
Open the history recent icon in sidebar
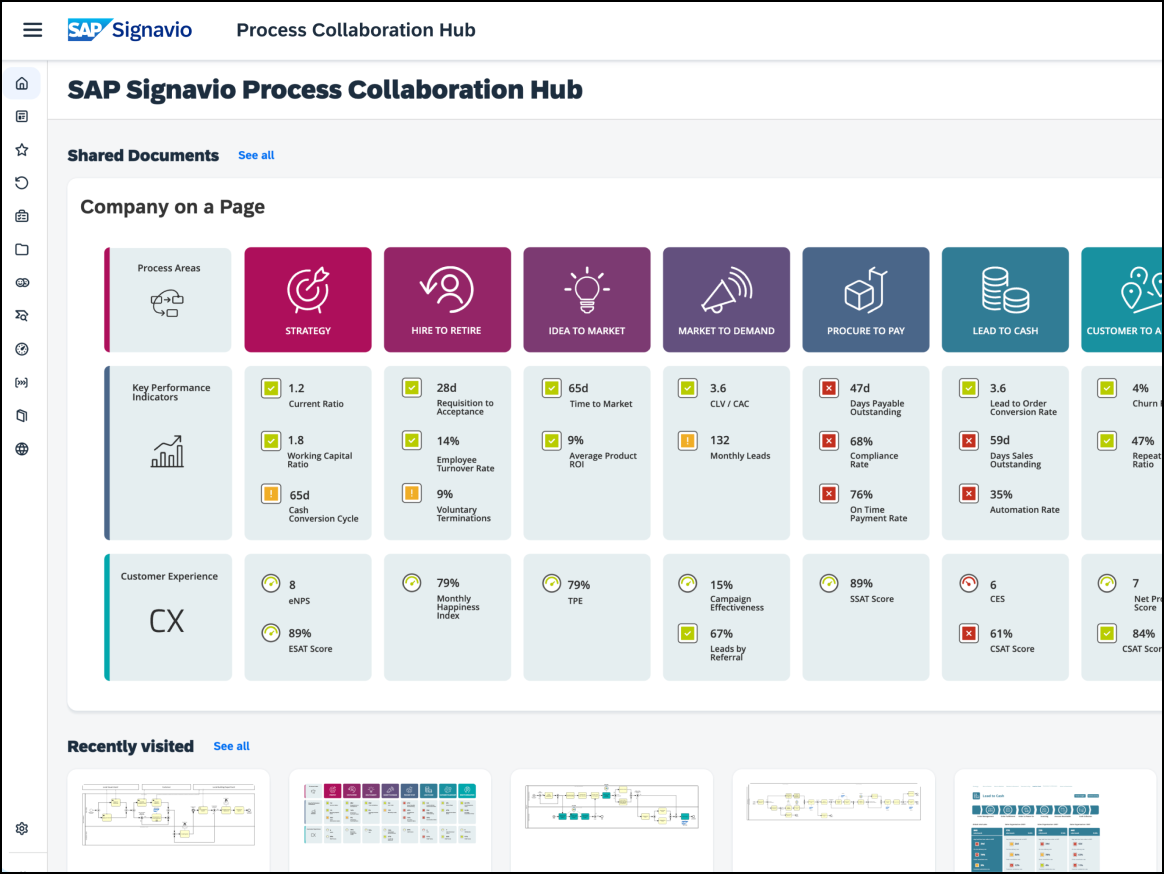click(x=22, y=183)
